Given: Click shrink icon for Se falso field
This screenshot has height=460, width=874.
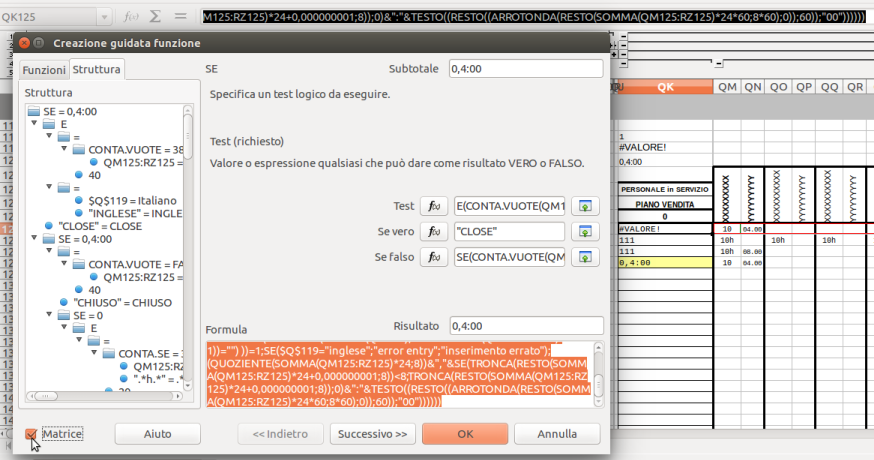Looking at the screenshot, I should coord(586,258).
